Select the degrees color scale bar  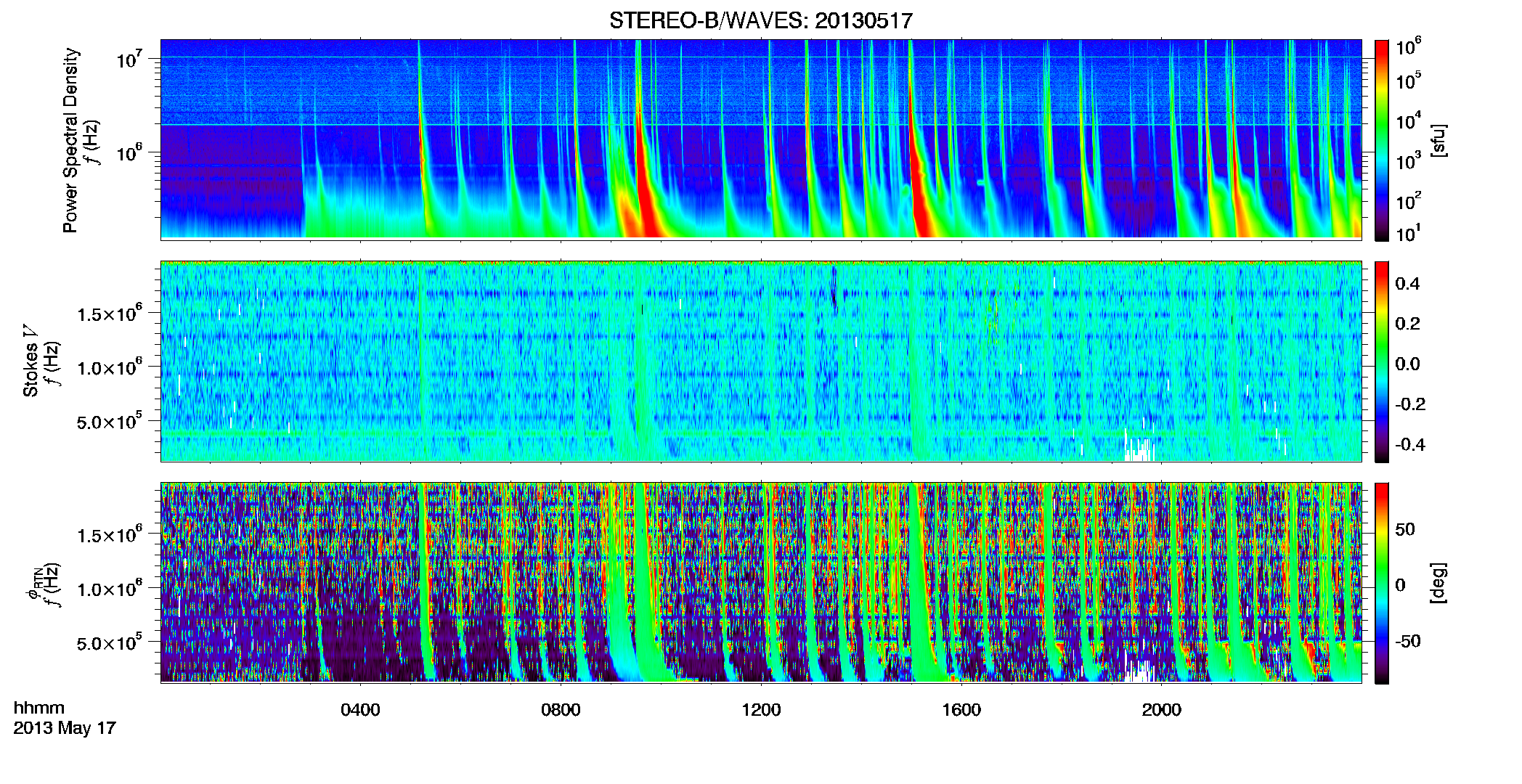point(1382,583)
